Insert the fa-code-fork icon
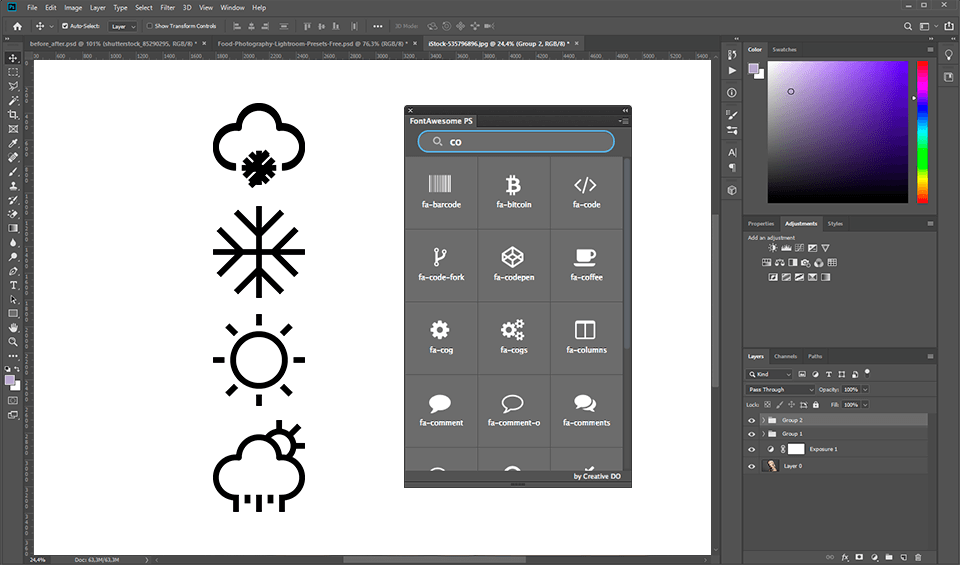This screenshot has width=960, height=565. click(441, 265)
